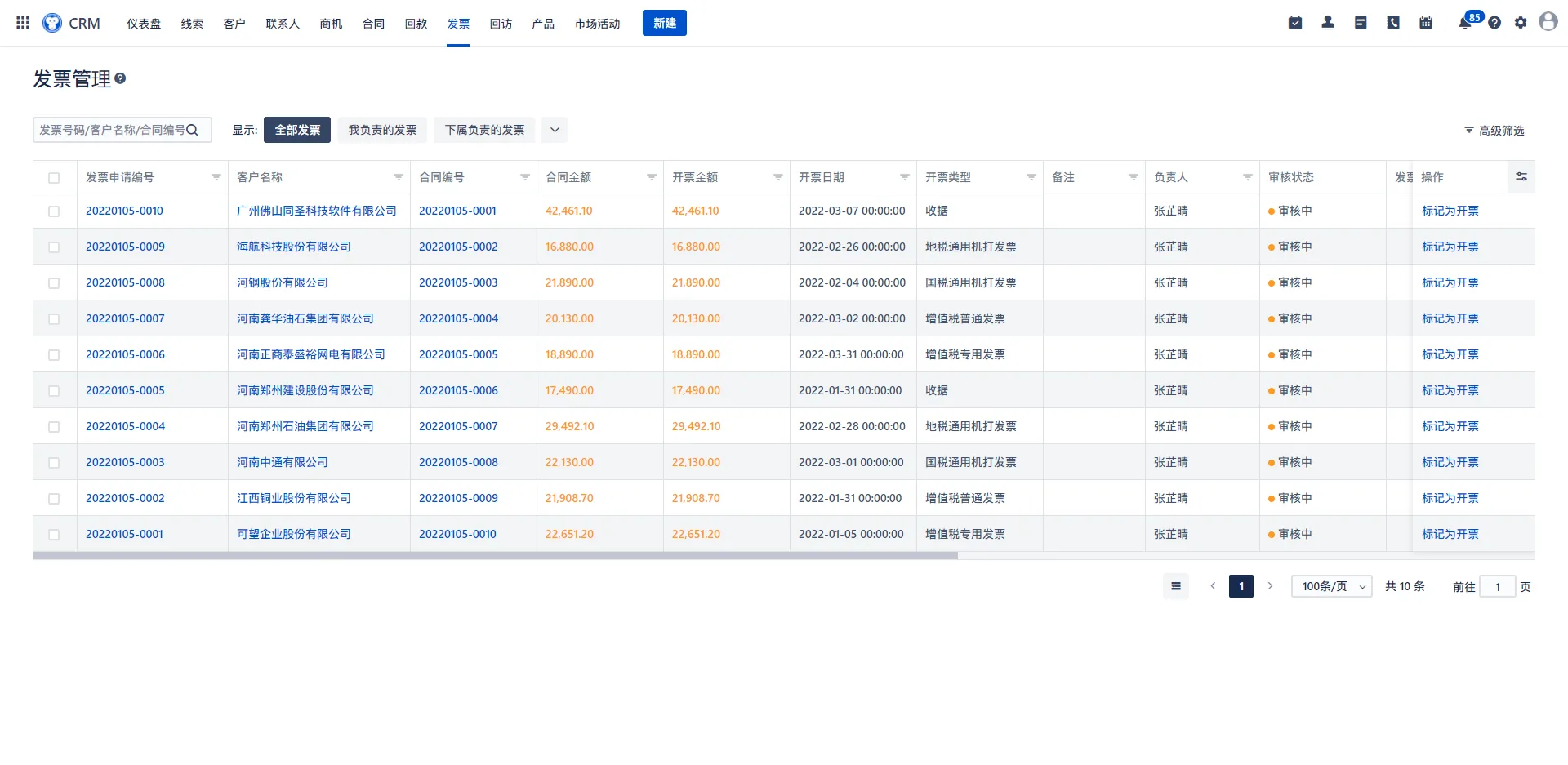This screenshot has height=765, width=1568.
Task: Filter the 开票金额 column
Action: (778, 177)
